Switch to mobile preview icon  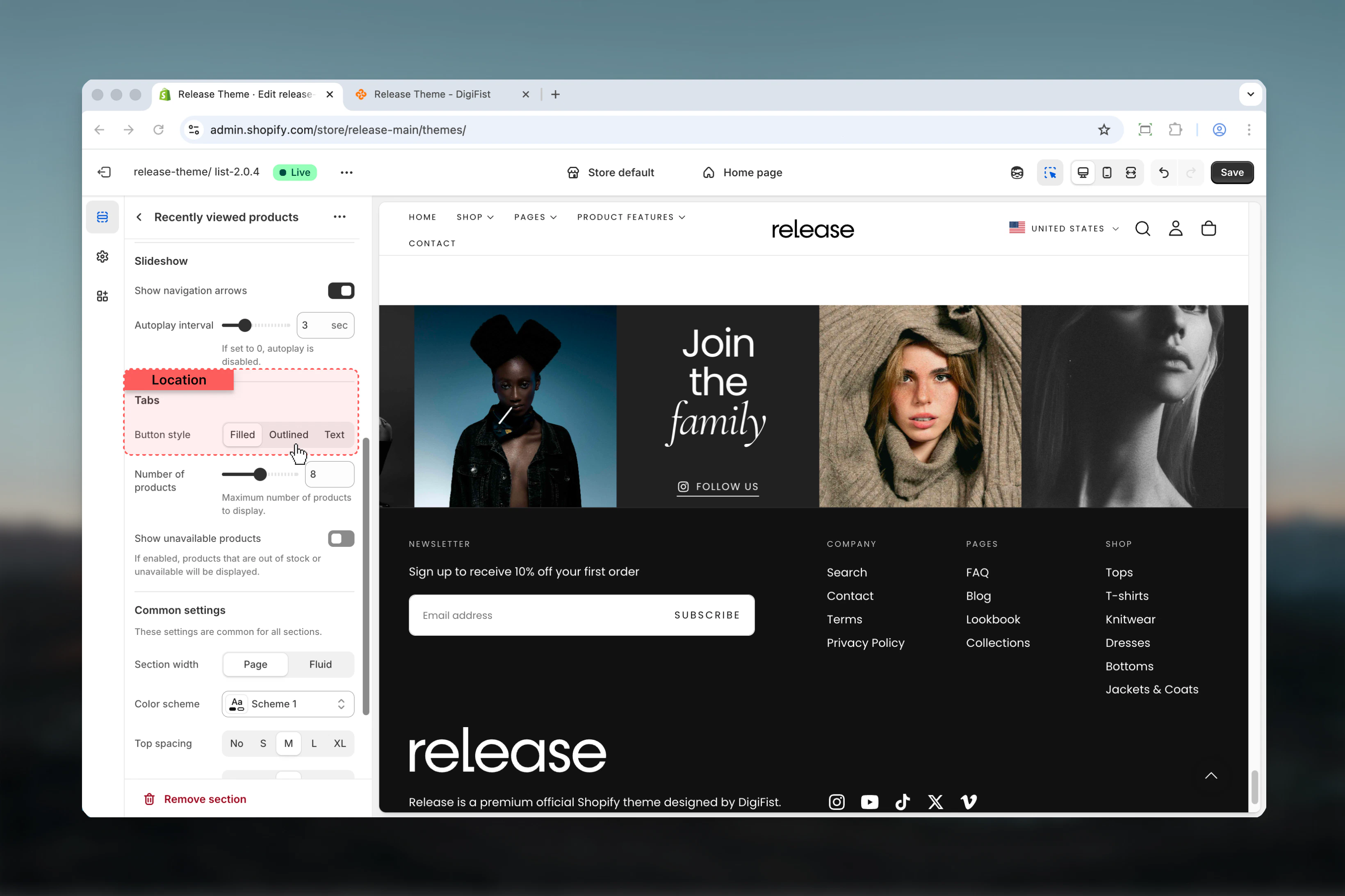pyautogui.click(x=1107, y=173)
